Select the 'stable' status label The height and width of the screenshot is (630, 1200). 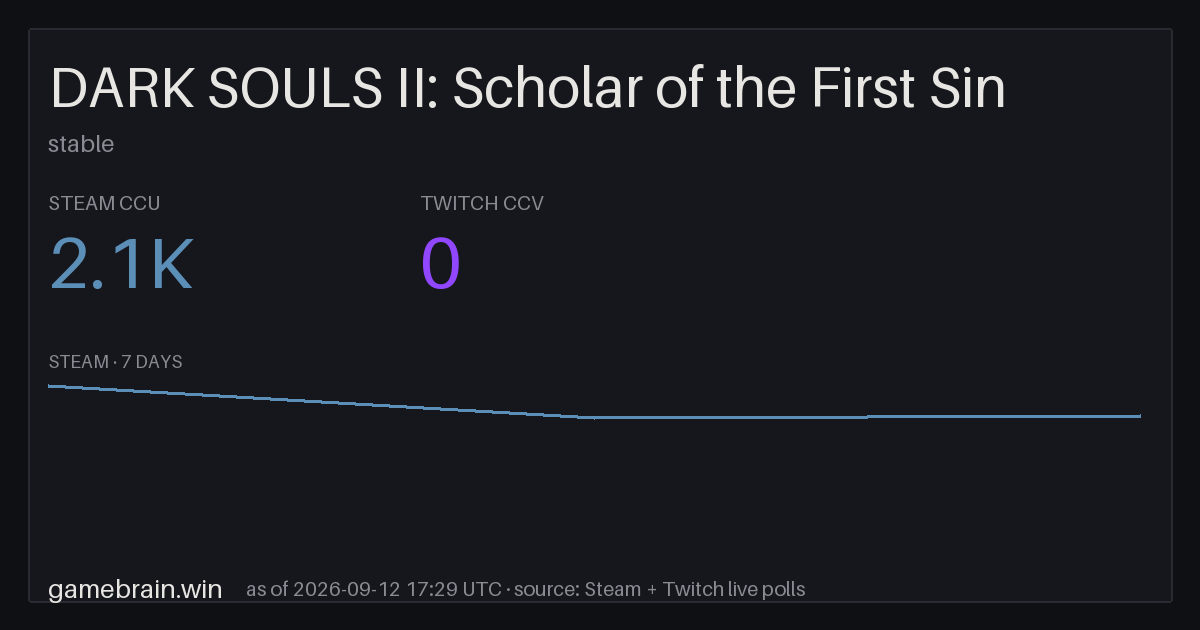click(x=81, y=144)
